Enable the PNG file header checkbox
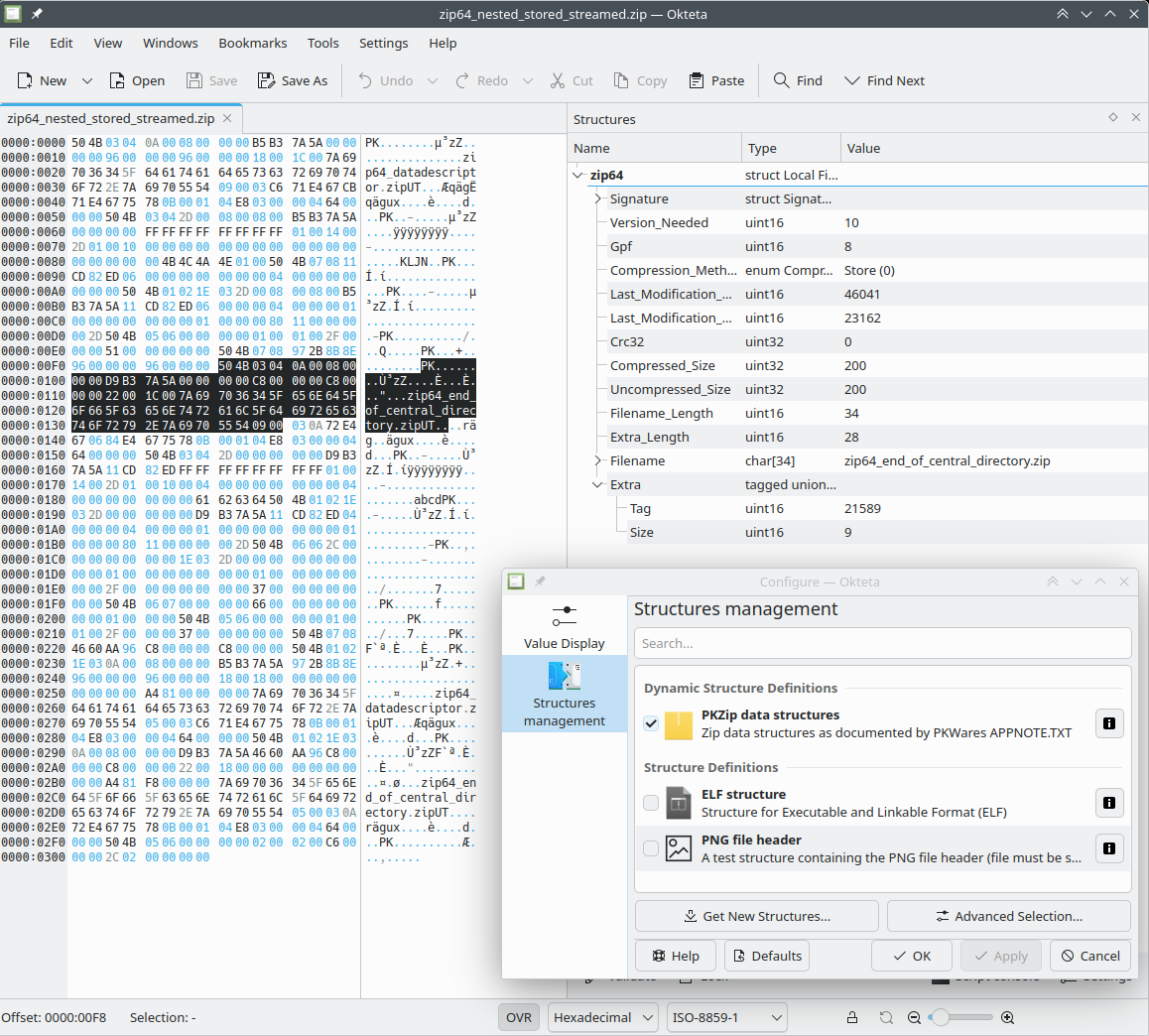This screenshot has width=1149, height=1036. pos(651,848)
